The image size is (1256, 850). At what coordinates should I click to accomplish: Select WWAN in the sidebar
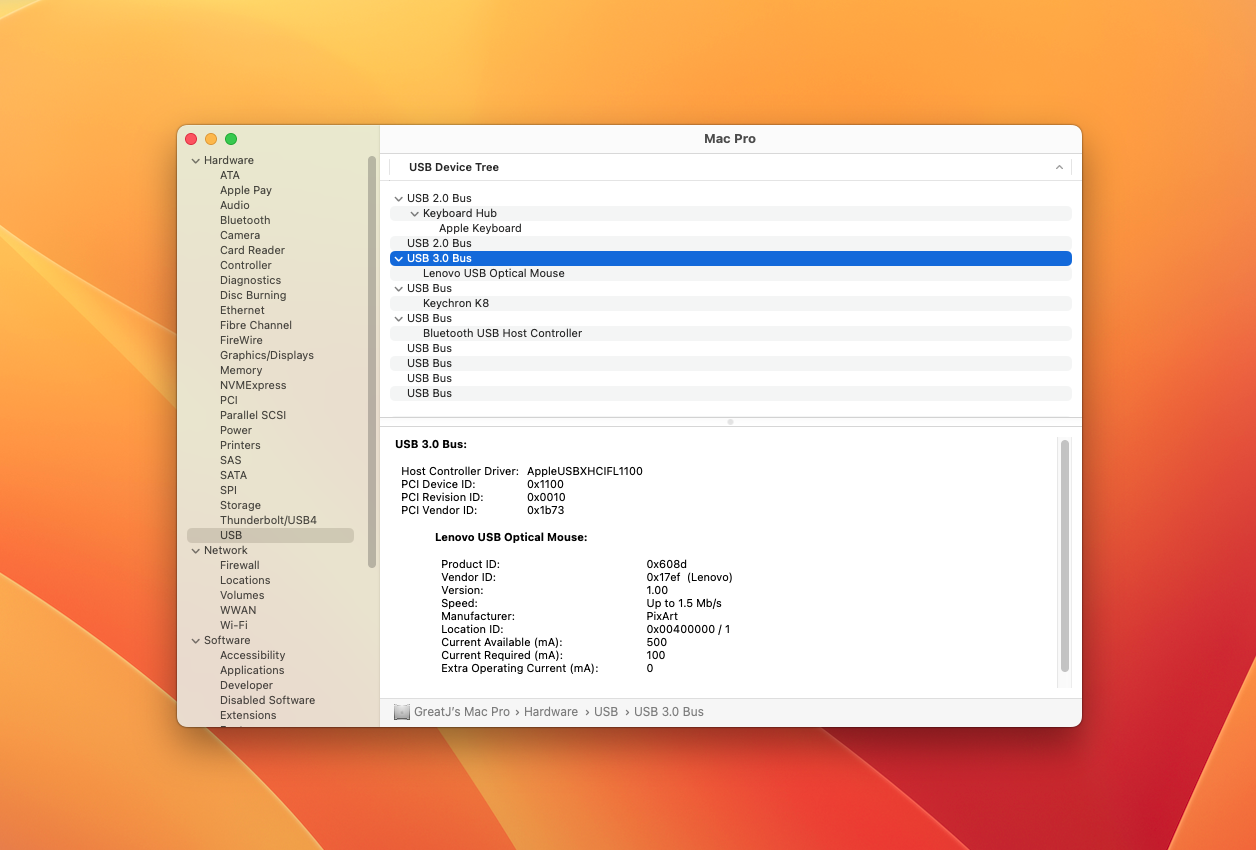[238, 610]
